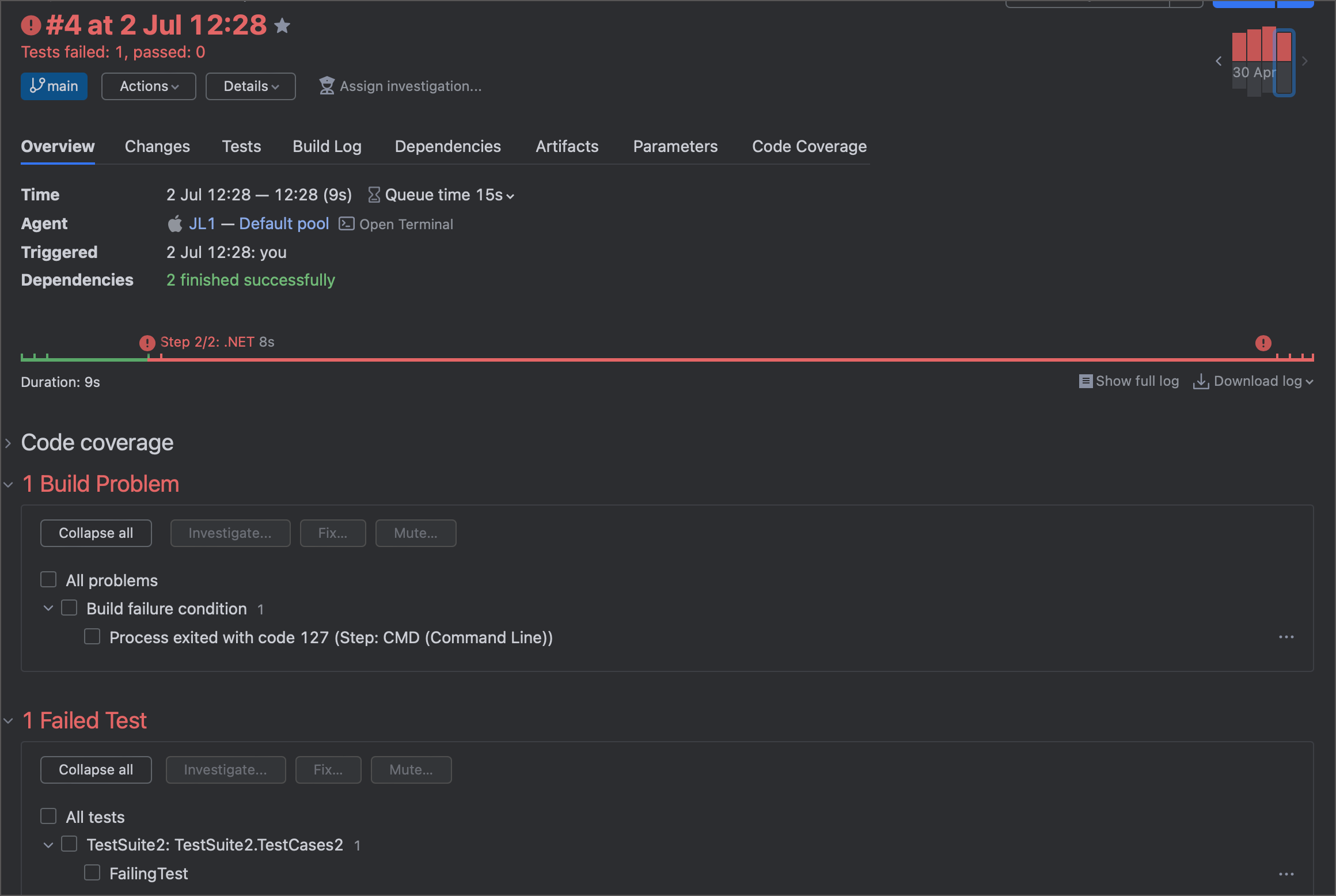Go to previous builds in history chart

(1219, 61)
